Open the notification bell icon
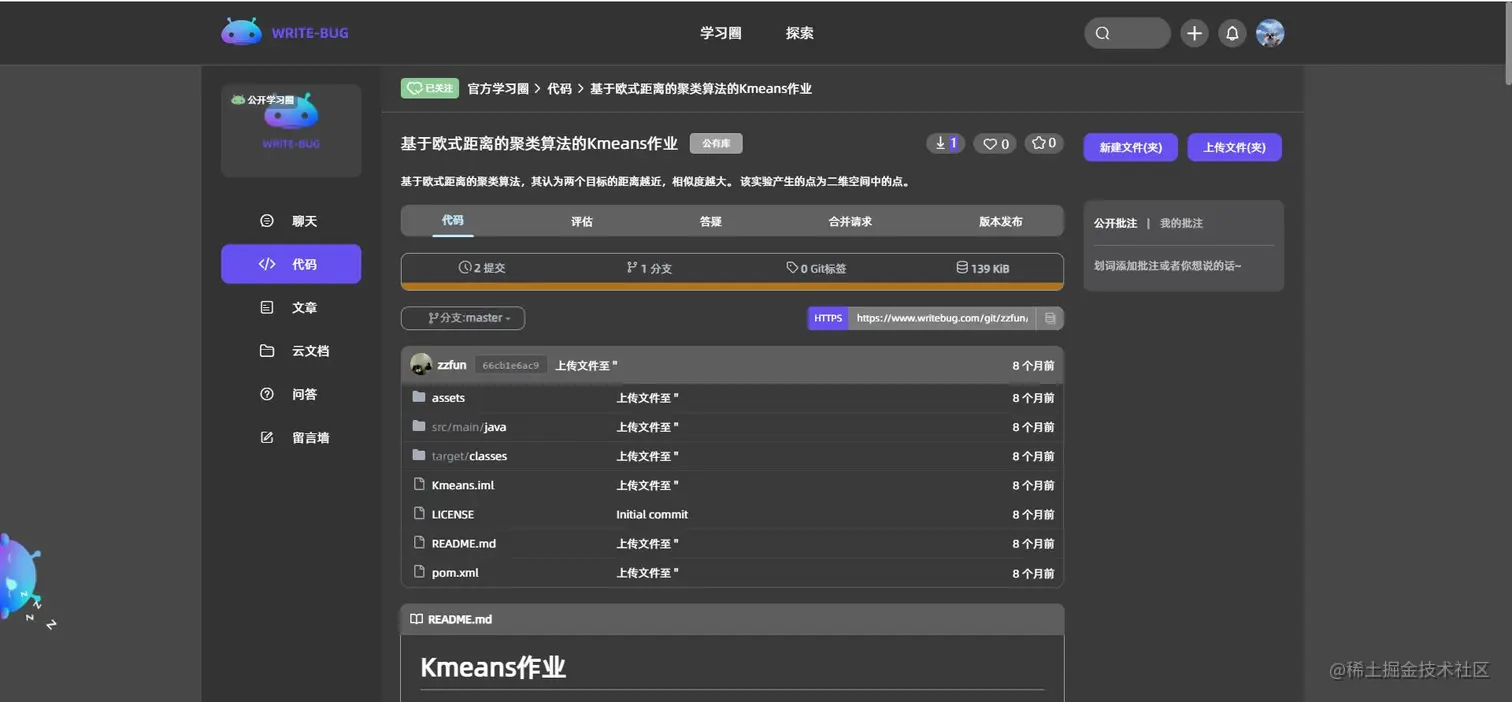Screen dimensions: 1512x702 pos(1232,33)
